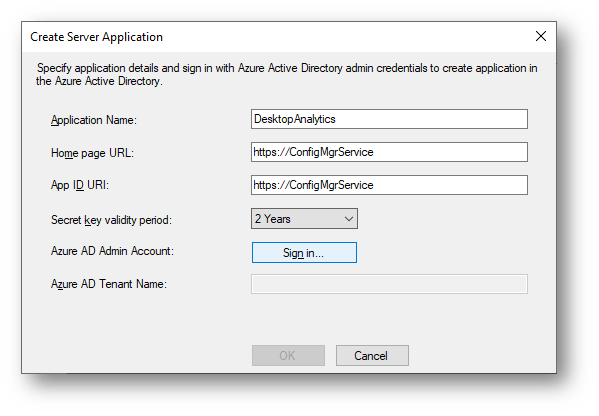This screenshot has height=416, width=599.
Task: Click the Azure AD Admin Account label
Action: (112, 251)
